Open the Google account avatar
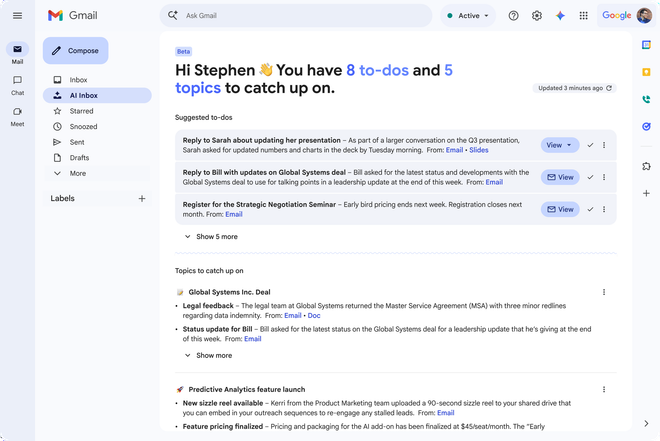The width and height of the screenshot is (660, 441). (x=644, y=16)
